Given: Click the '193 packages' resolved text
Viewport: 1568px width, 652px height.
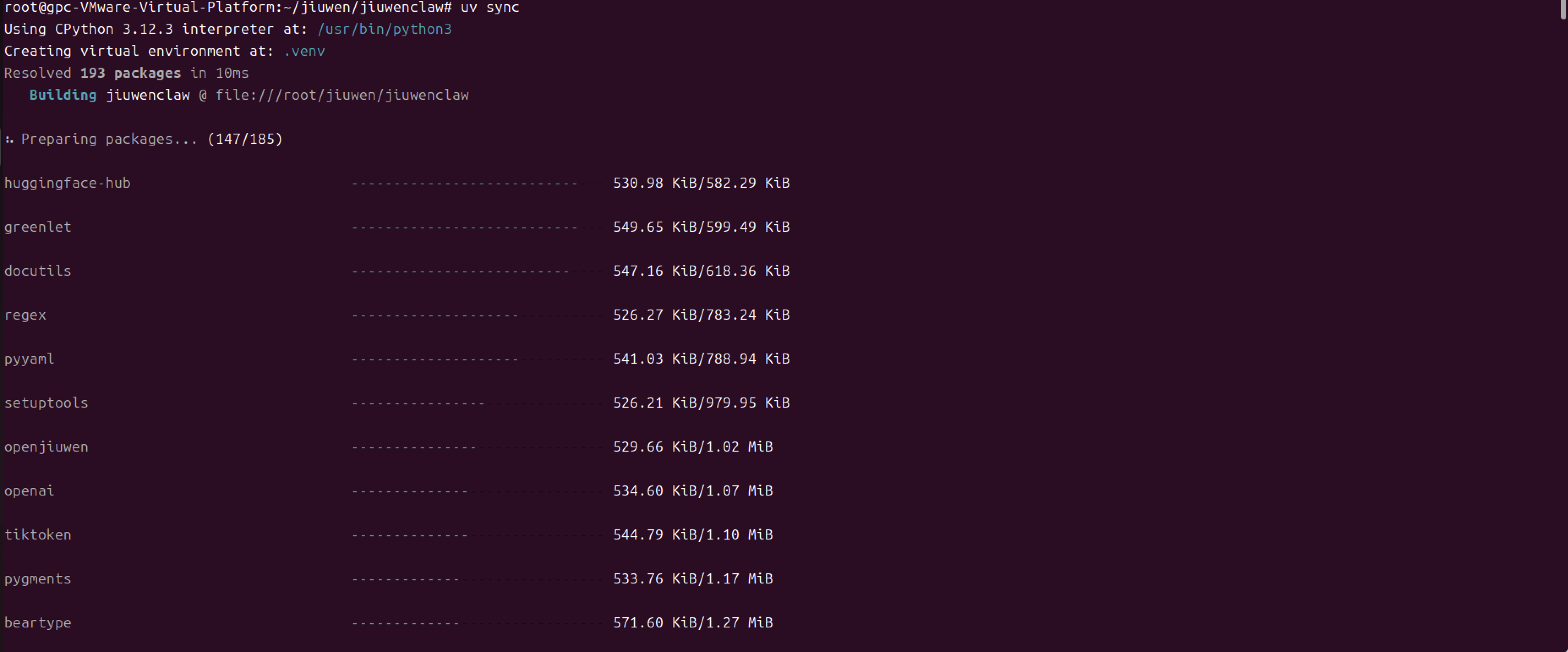Looking at the screenshot, I should click(130, 73).
